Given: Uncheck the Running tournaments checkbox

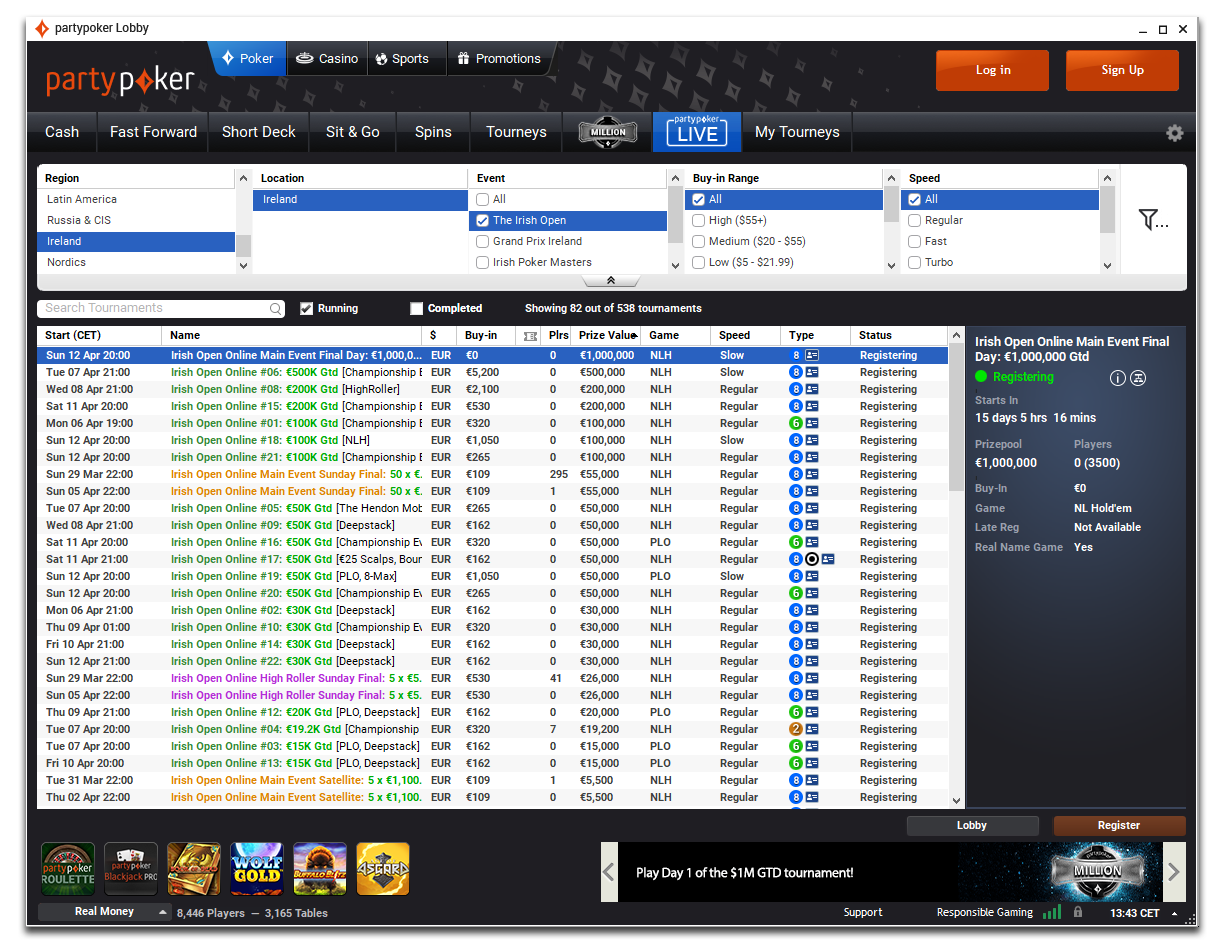Looking at the screenshot, I should [307, 309].
